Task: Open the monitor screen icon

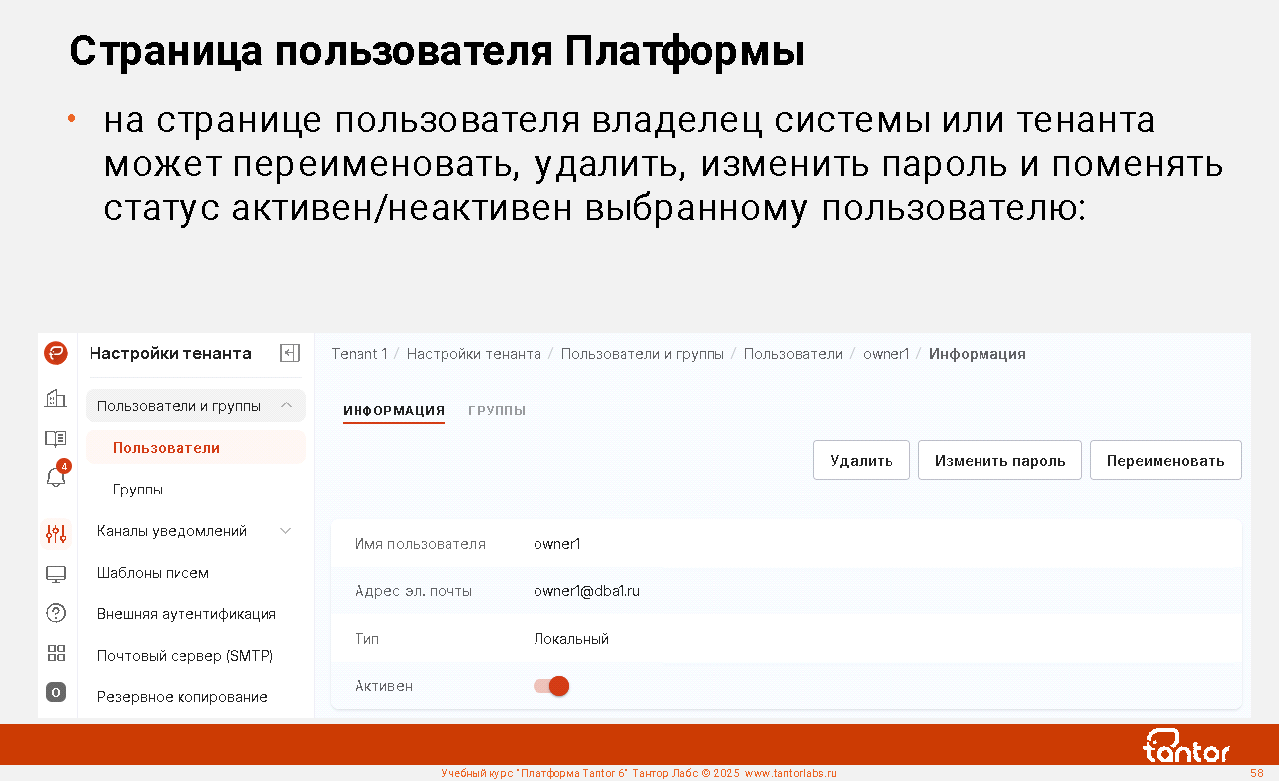Action: point(56,574)
